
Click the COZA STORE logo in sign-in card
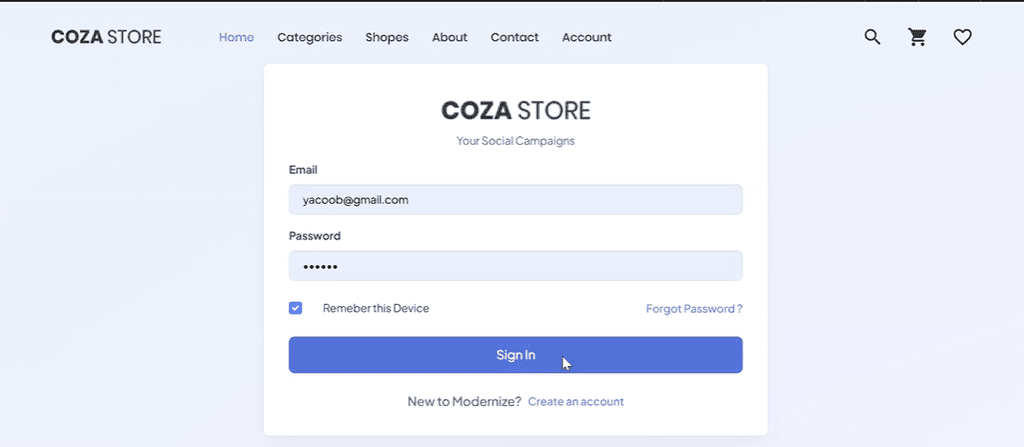point(515,110)
